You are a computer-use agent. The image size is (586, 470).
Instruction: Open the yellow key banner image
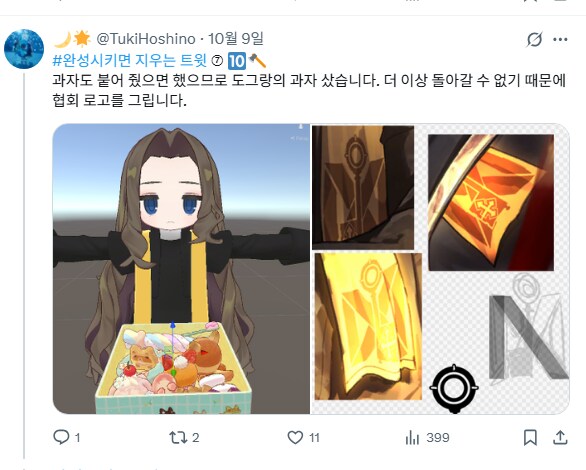[368, 326]
